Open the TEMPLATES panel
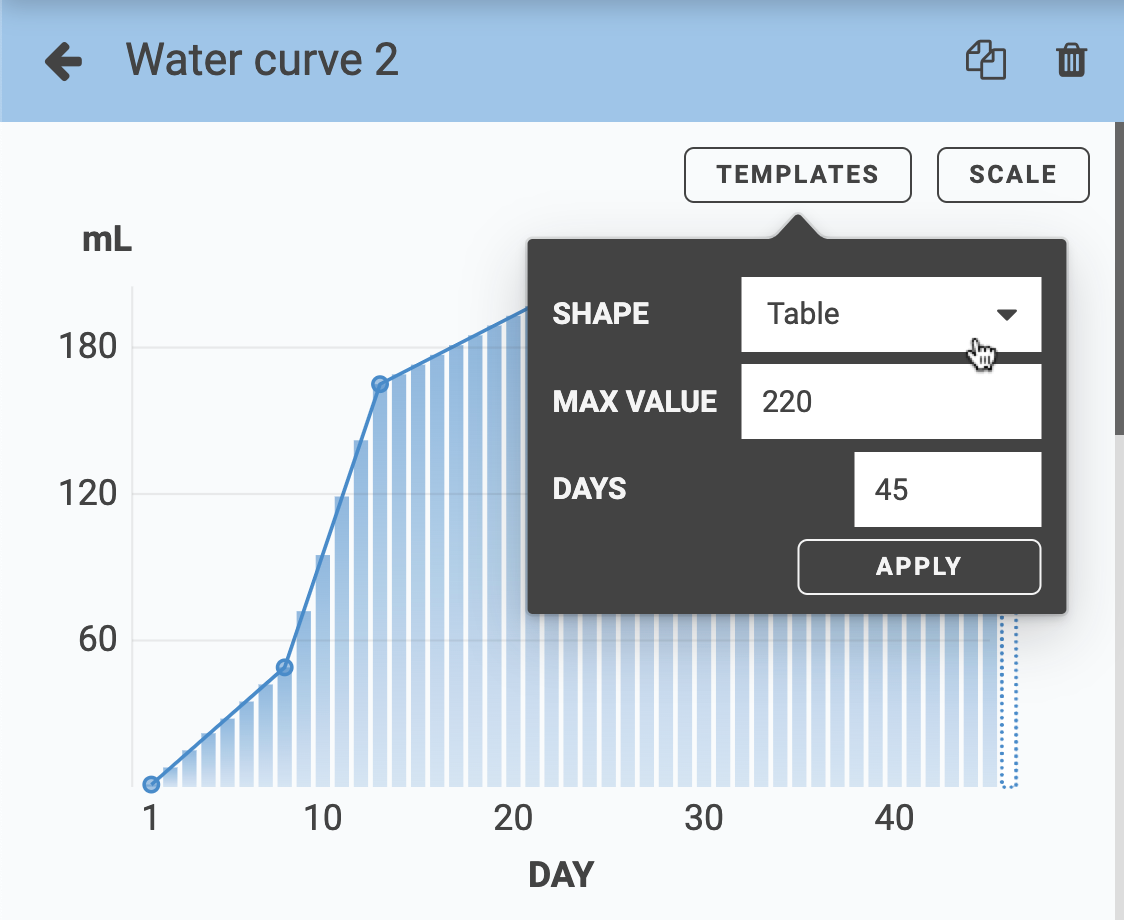 coord(797,174)
